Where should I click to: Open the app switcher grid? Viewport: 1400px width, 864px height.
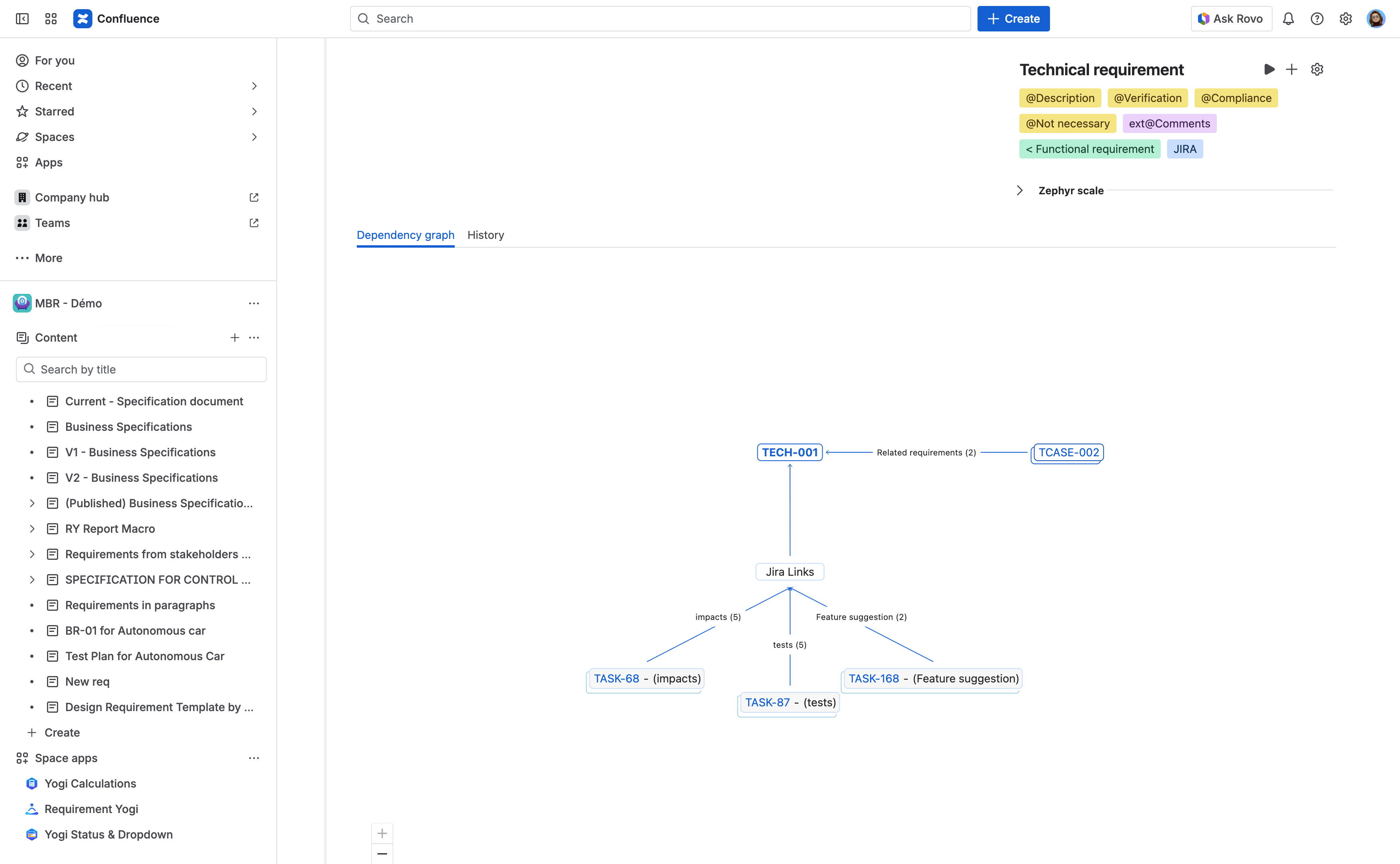point(50,18)
